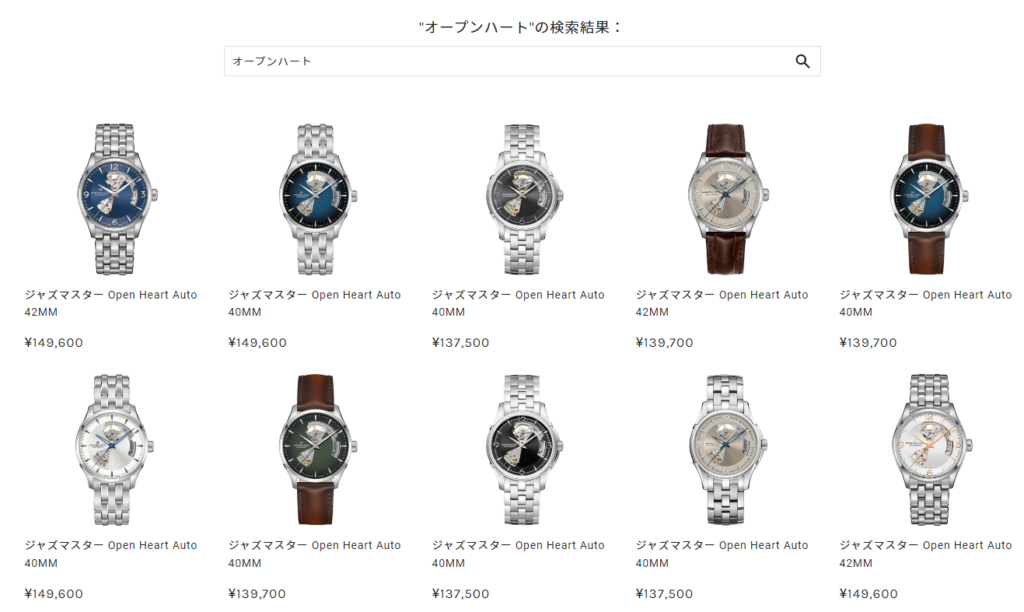1024x612 pixels.
Task: Select the teal dial steel bracelet watch image
Action: pos(318,199)
